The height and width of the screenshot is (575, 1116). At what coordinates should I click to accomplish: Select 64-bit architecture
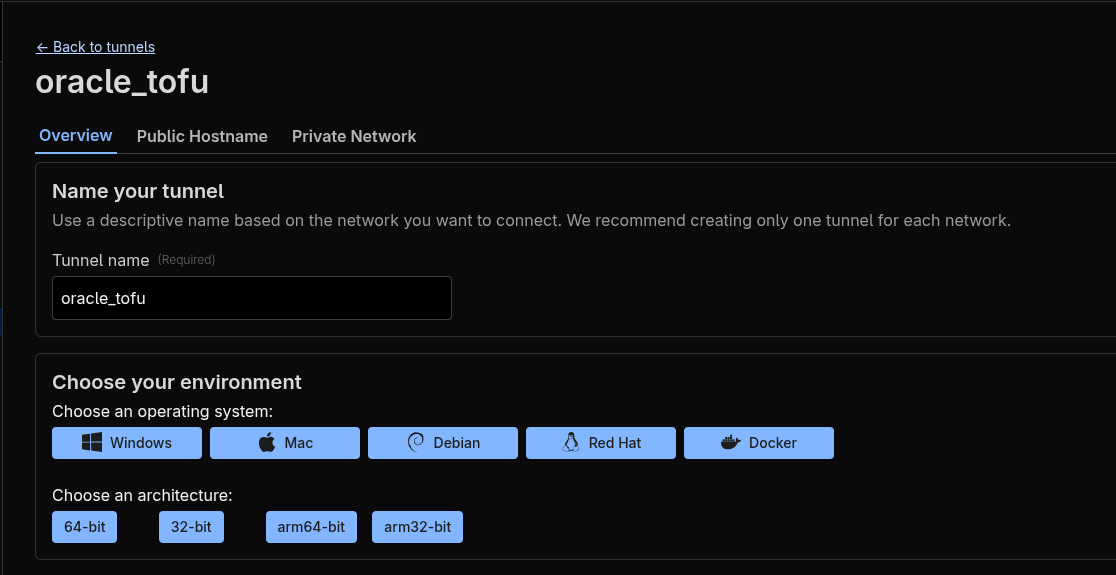click(85, 527)
